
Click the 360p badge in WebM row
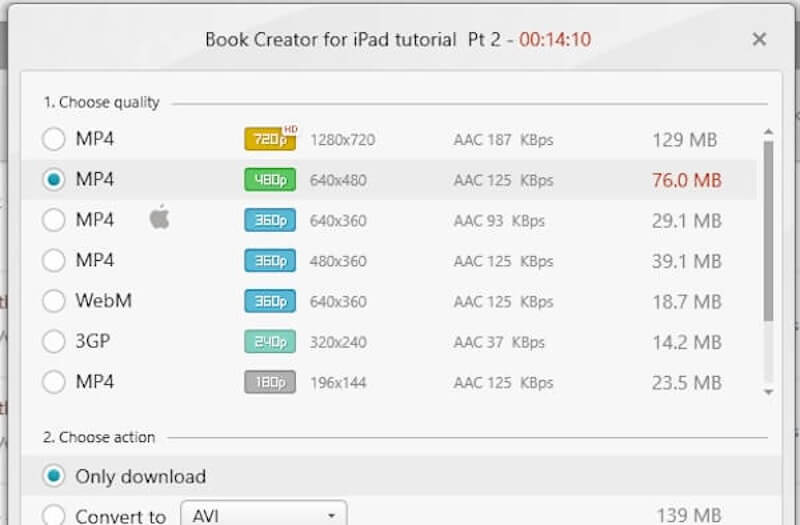click(270, 301)
